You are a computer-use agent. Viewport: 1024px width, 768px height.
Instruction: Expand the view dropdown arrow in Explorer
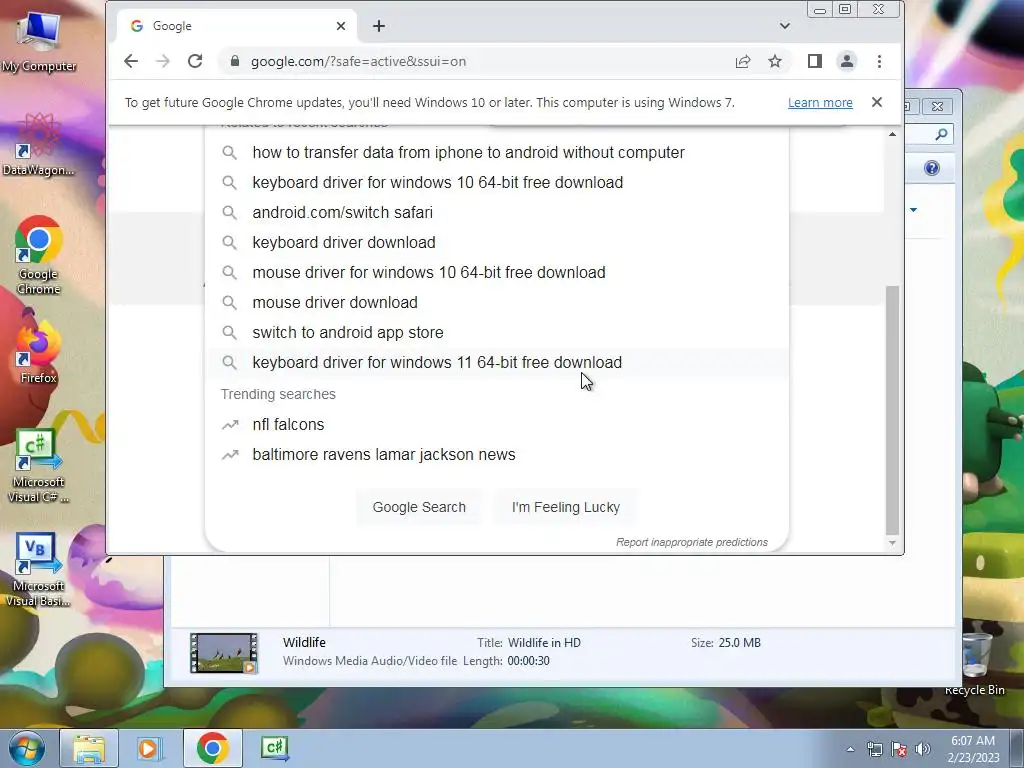(914, 210)
